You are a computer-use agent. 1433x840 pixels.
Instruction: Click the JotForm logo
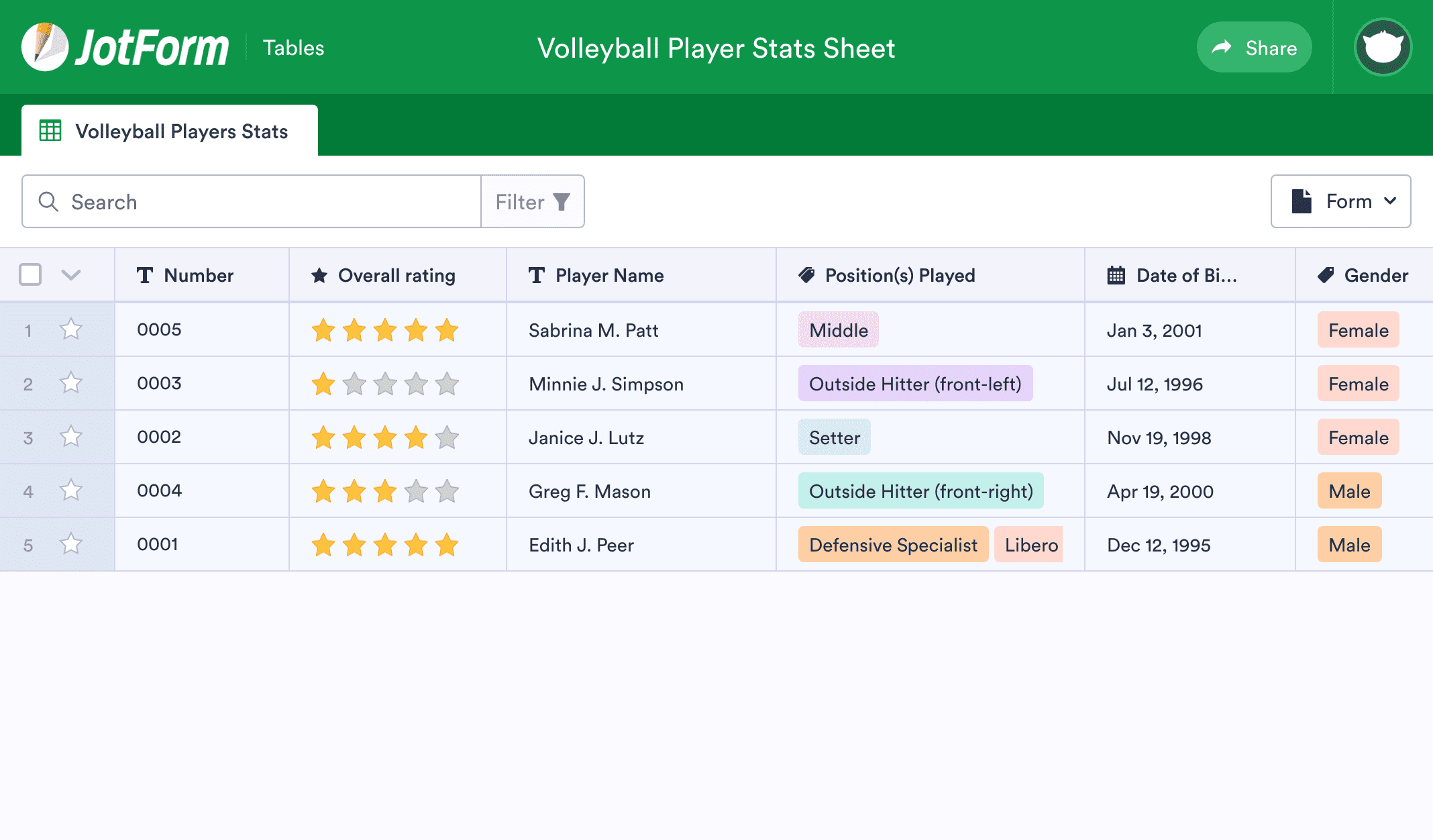(x=124, y=46)
